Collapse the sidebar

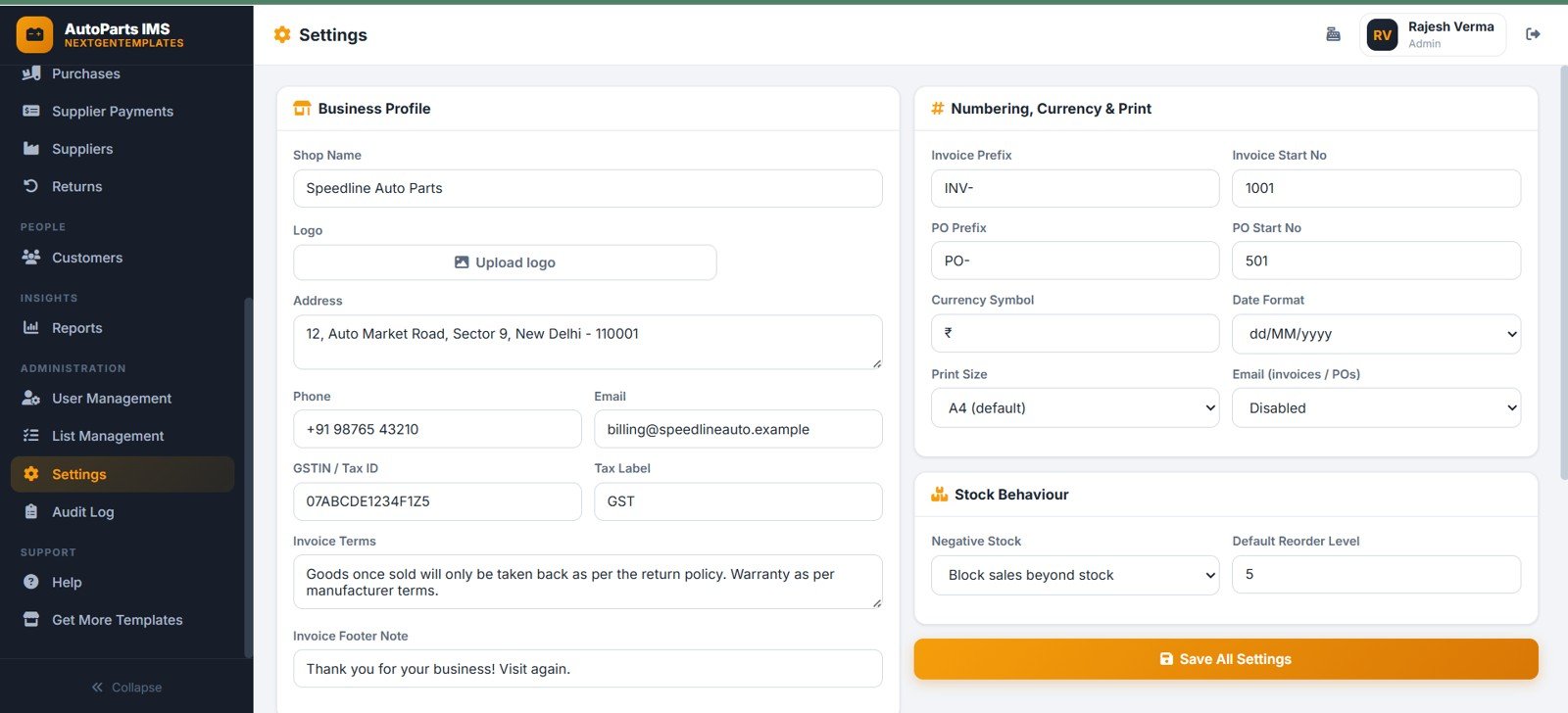[126, 688]
